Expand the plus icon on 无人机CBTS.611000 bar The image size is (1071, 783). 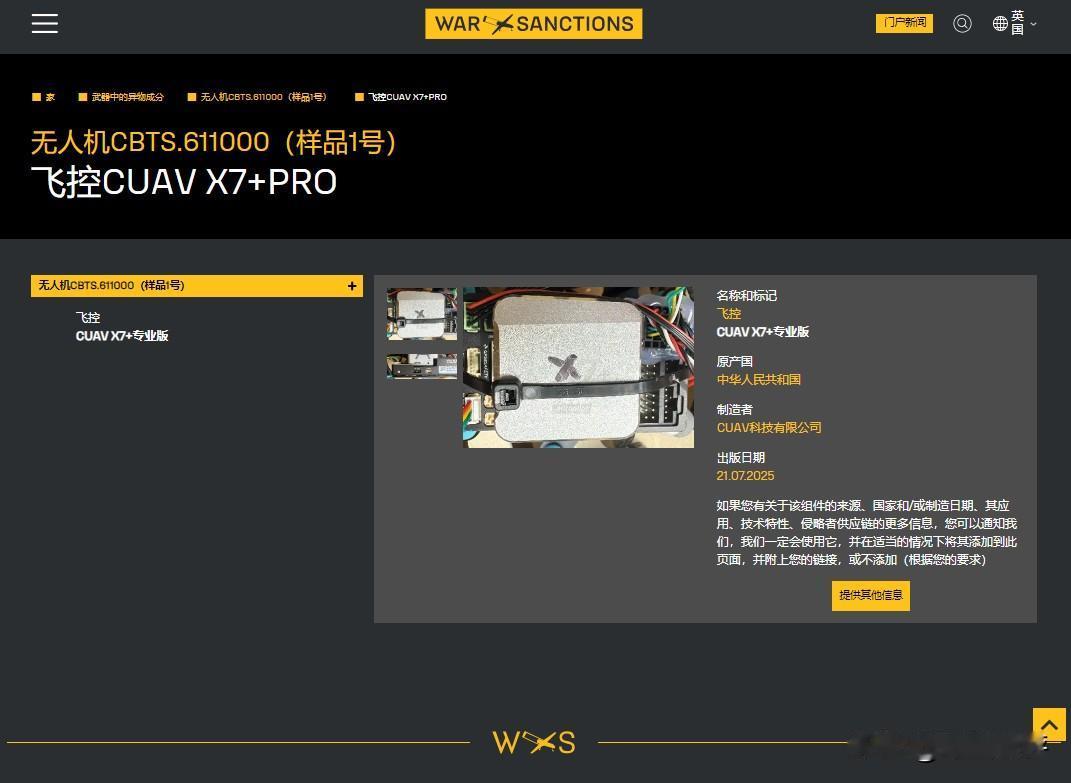pos(352,286)
